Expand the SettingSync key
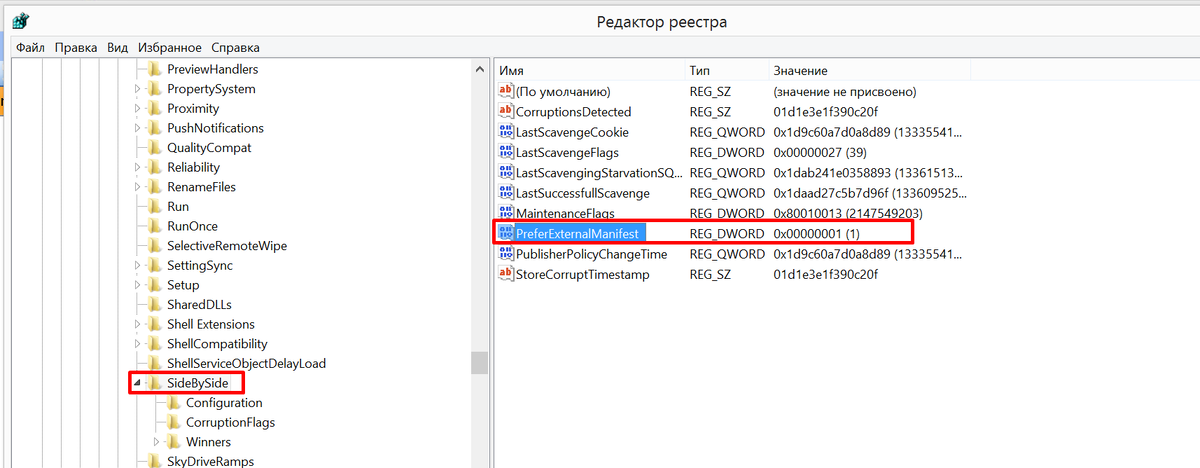Viewport: 1200px width, 468px height. pyautogui.click(x=138, y=266)
